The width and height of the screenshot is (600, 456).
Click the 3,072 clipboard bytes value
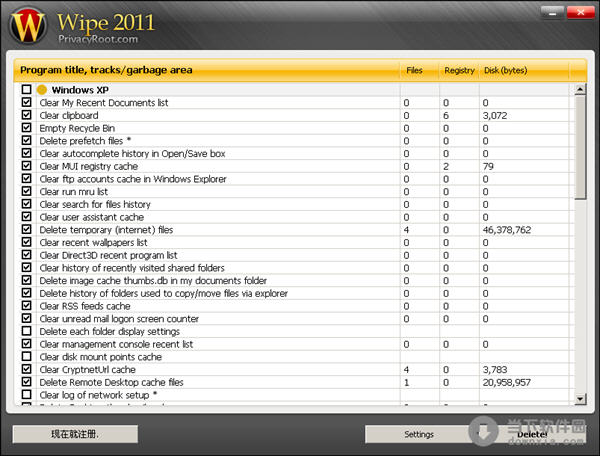pos(495,116)
